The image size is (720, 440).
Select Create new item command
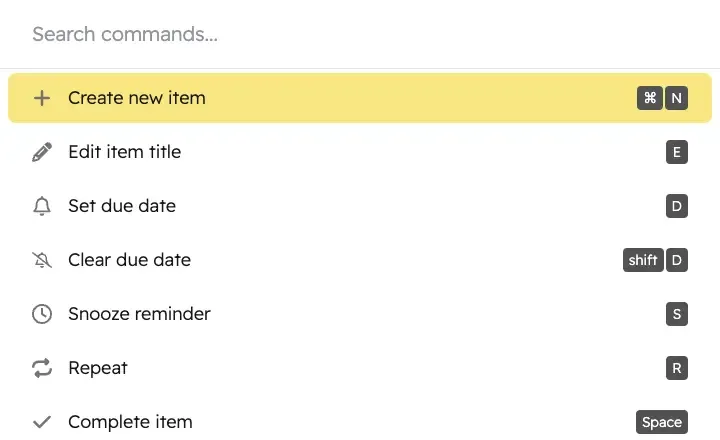(x=360, y=98)
